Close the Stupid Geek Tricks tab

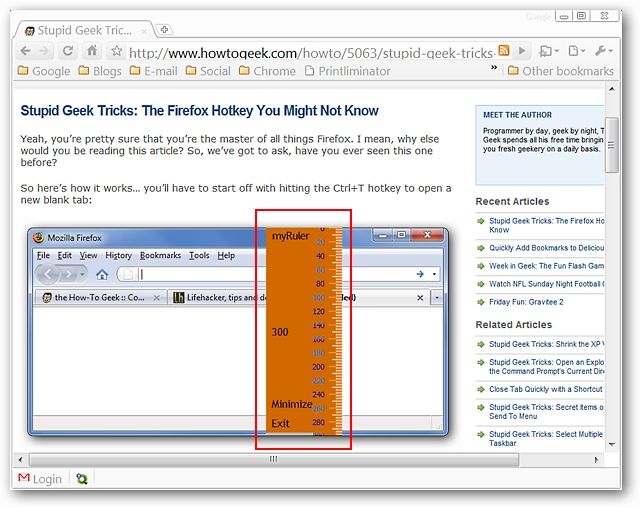(x=144, y=31)
